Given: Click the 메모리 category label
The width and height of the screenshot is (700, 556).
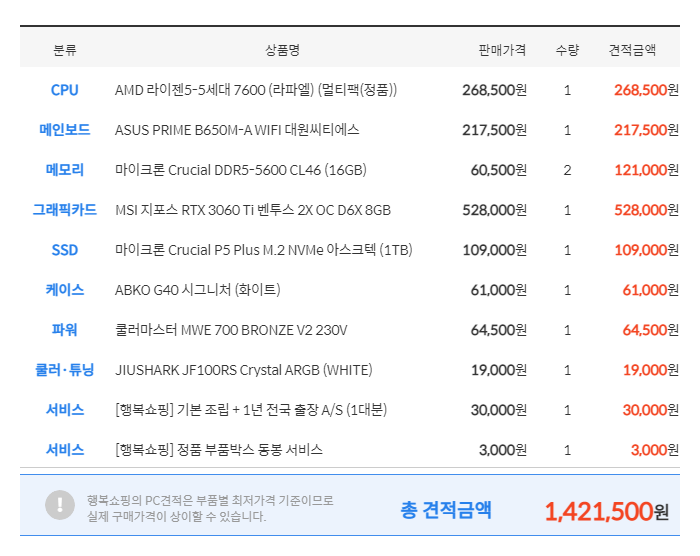Looking at the screenshot, I should point(65,170).
